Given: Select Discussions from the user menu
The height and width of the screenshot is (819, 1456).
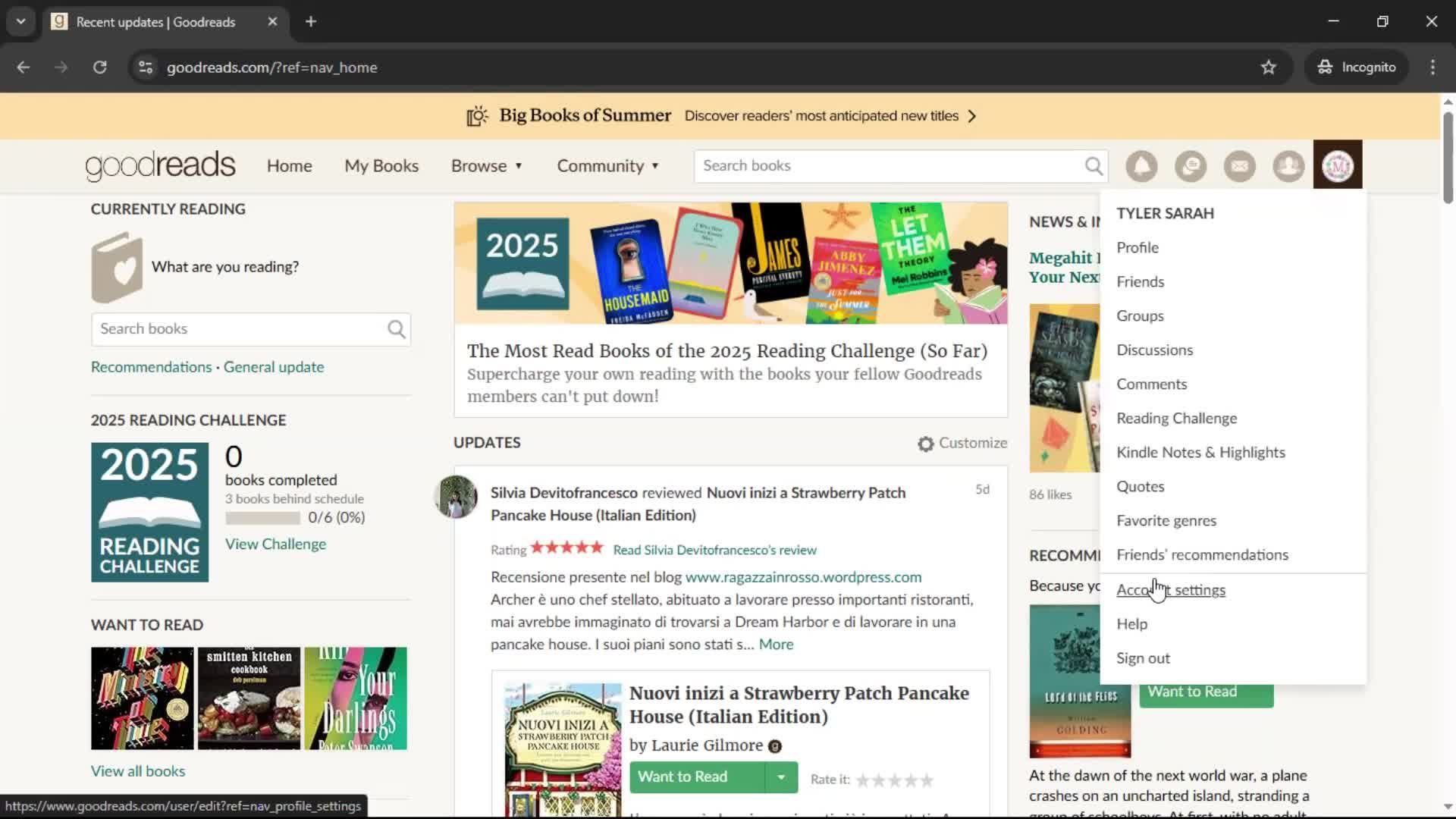Looking at the screenshot, I should [1154, 350].
